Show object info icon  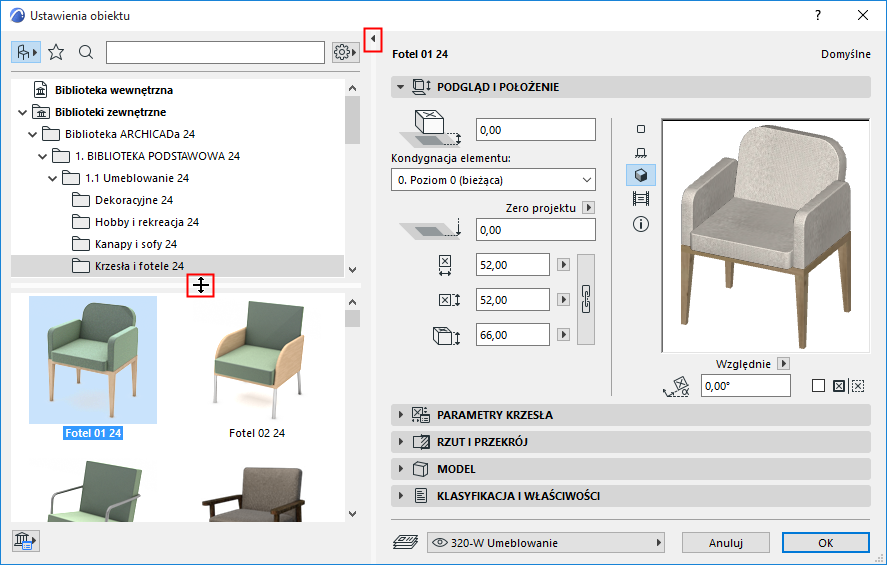click(x=641, y=224)
